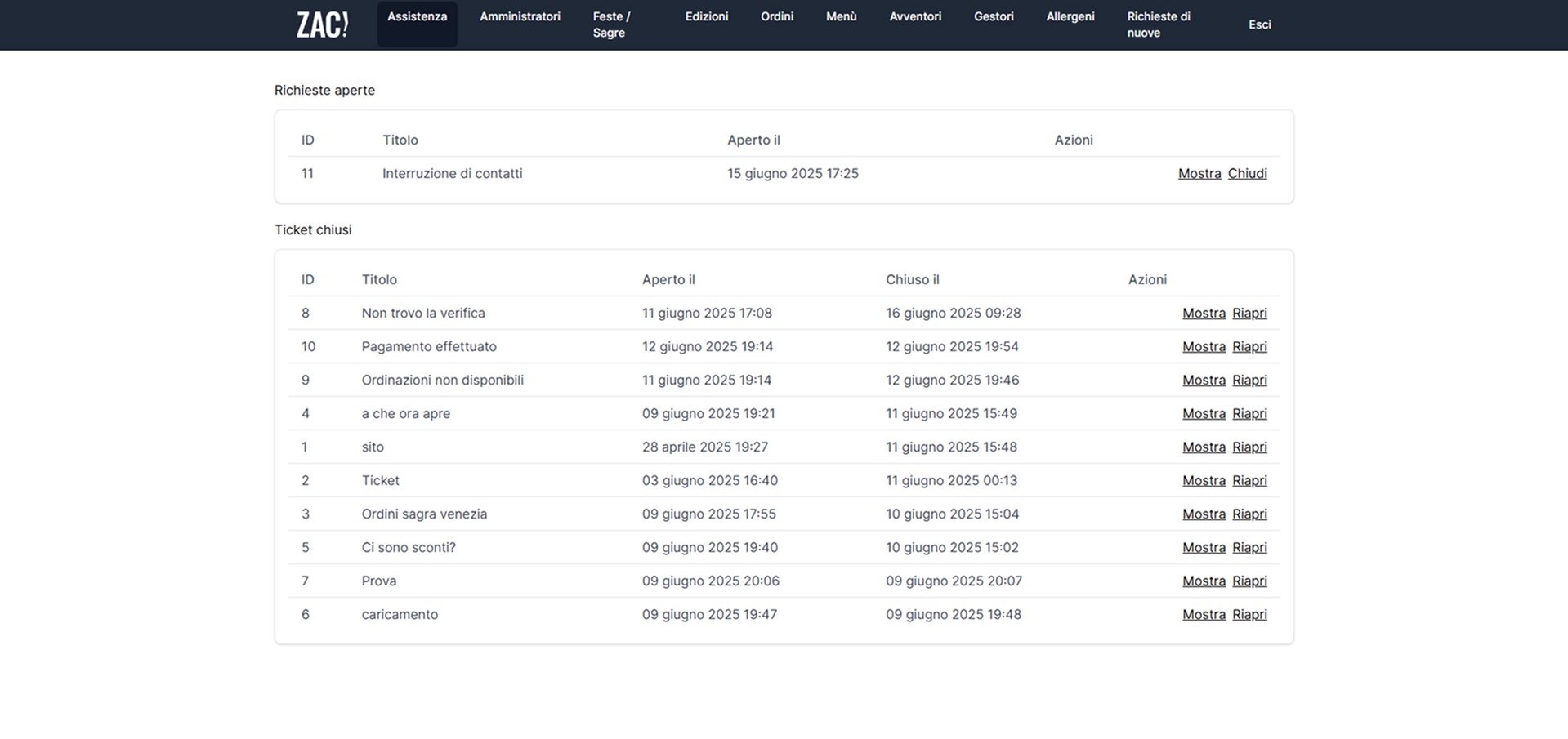Show ticket Pagamento effettuato
This screenshot has width=1568, height=739.
point(1204,346)
